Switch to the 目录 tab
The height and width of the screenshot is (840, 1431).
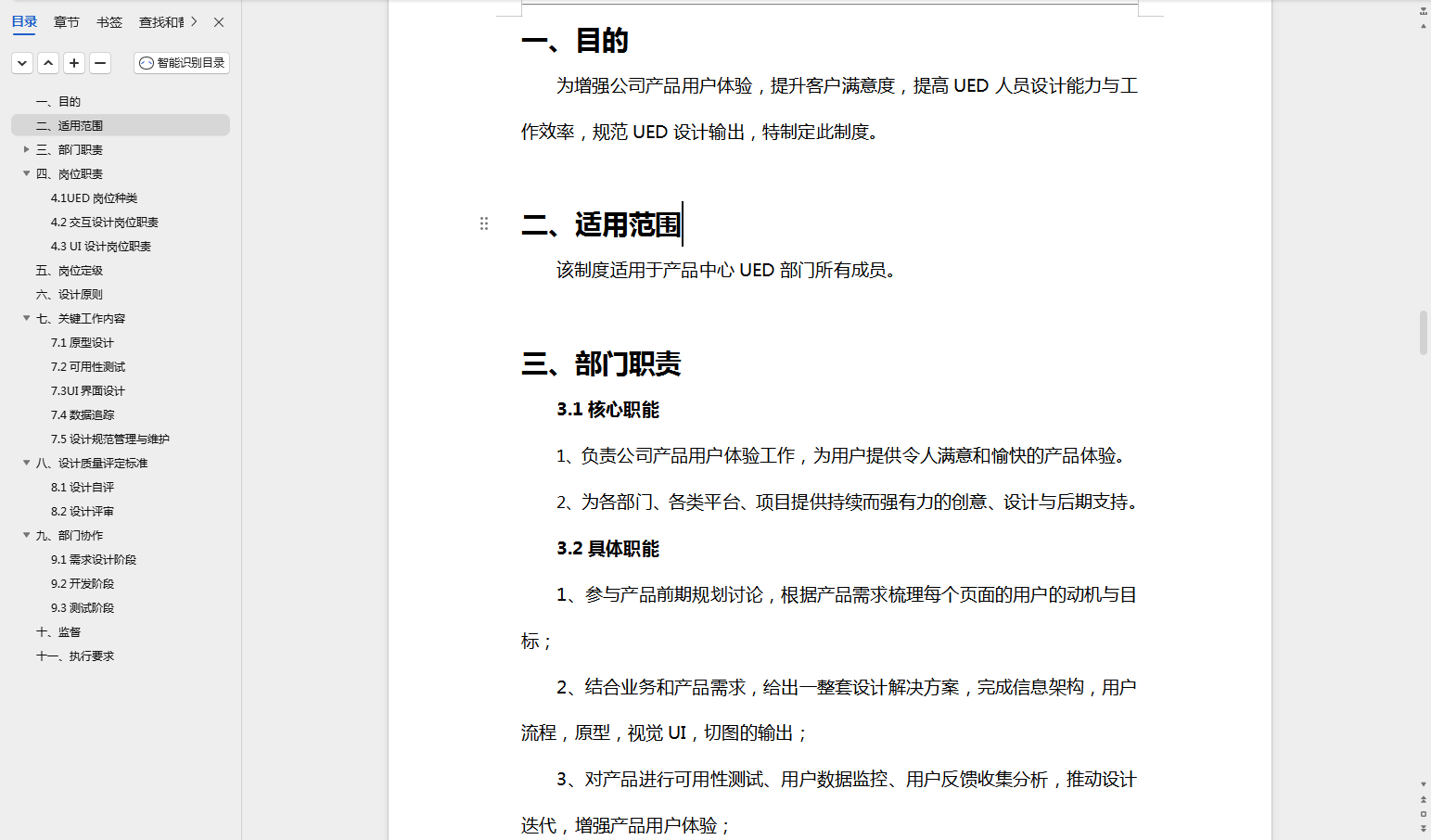[x=24, y=21]
